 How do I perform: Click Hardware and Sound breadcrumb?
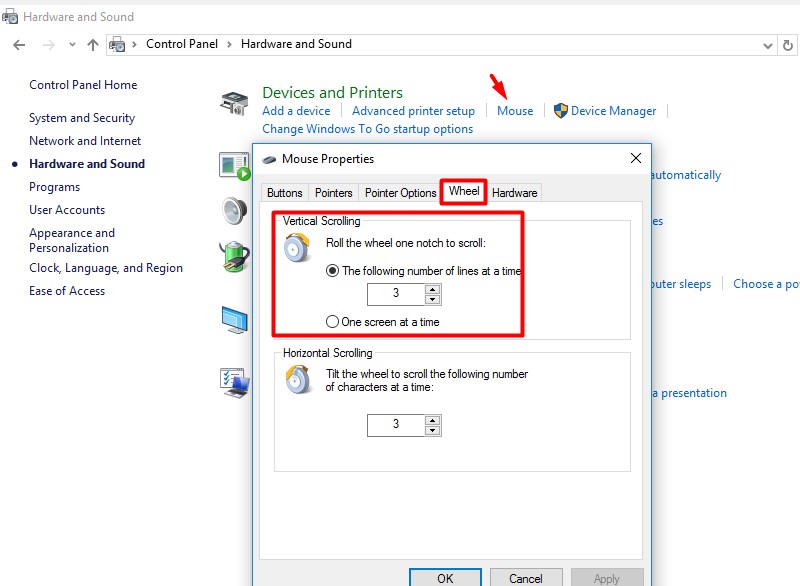pos(296,44)
